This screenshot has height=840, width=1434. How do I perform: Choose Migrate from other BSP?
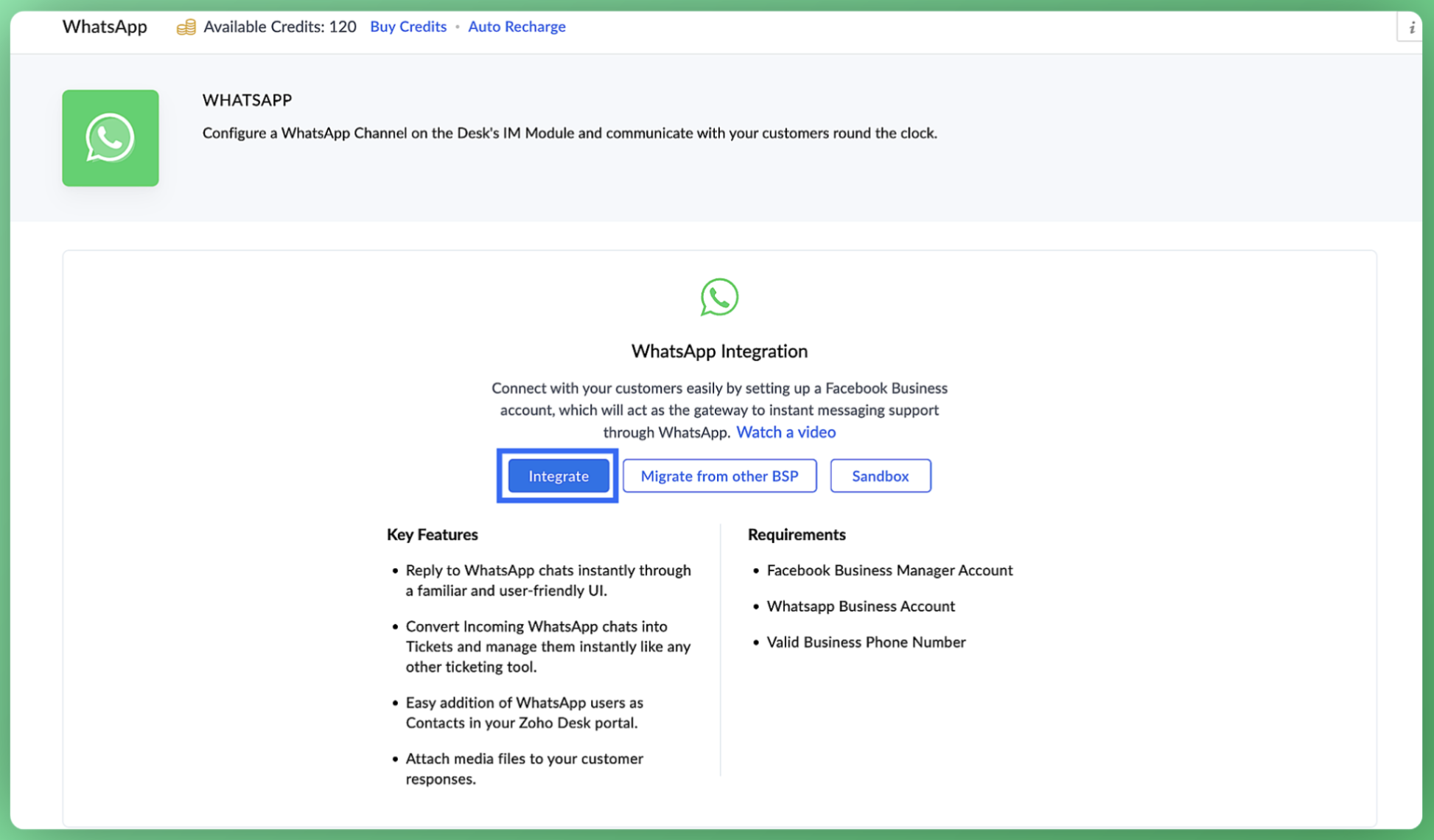719,476
